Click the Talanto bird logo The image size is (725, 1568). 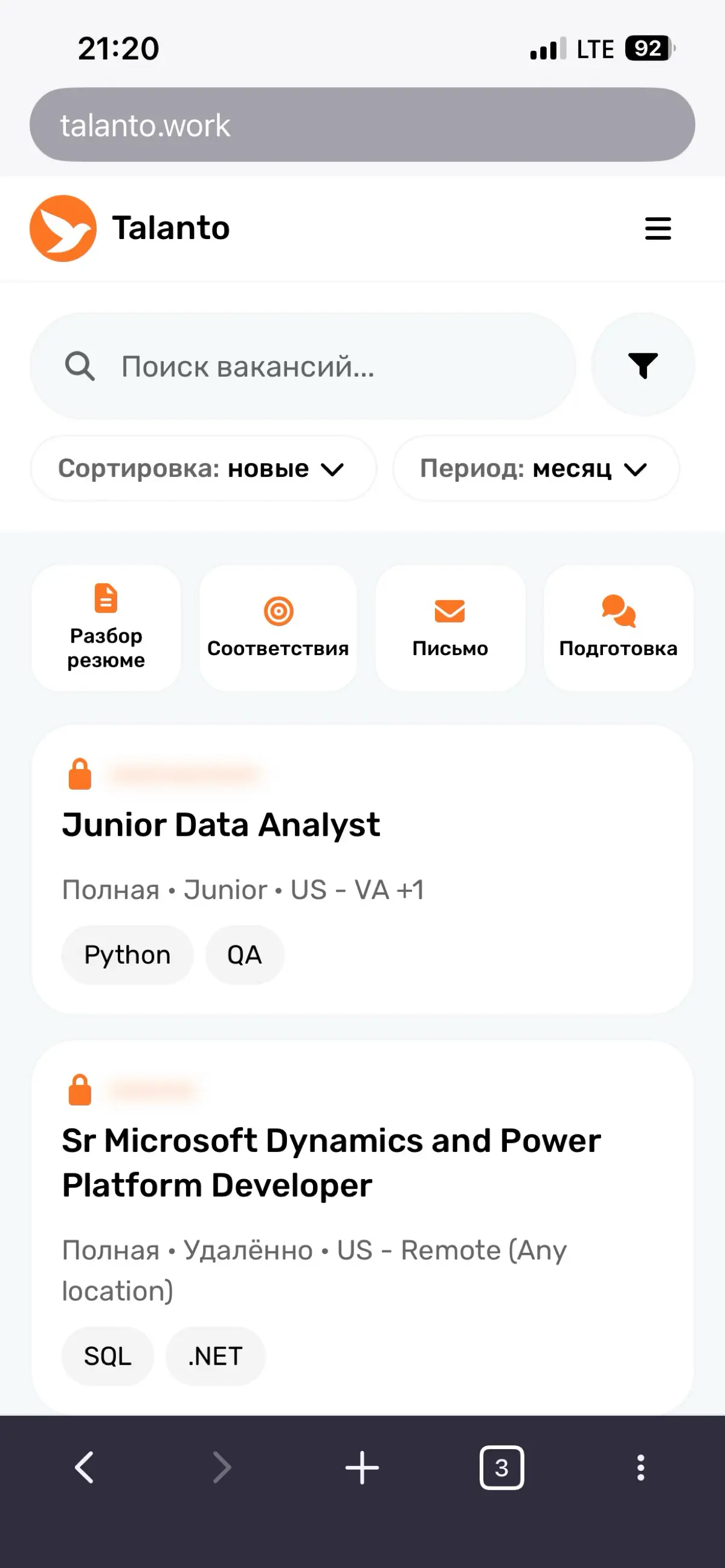click(63, 228)
